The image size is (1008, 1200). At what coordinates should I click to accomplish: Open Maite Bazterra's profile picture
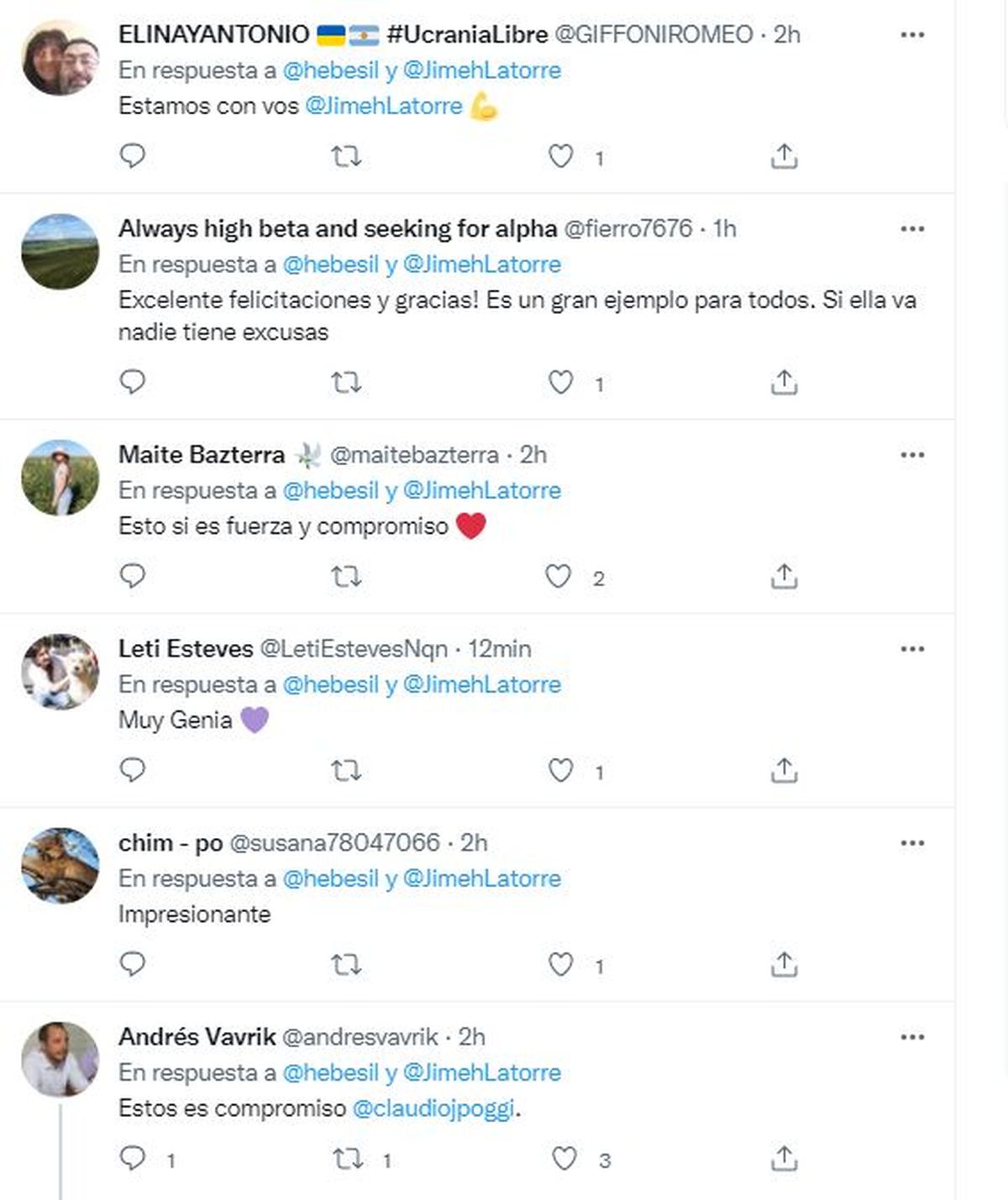point(60,478)
